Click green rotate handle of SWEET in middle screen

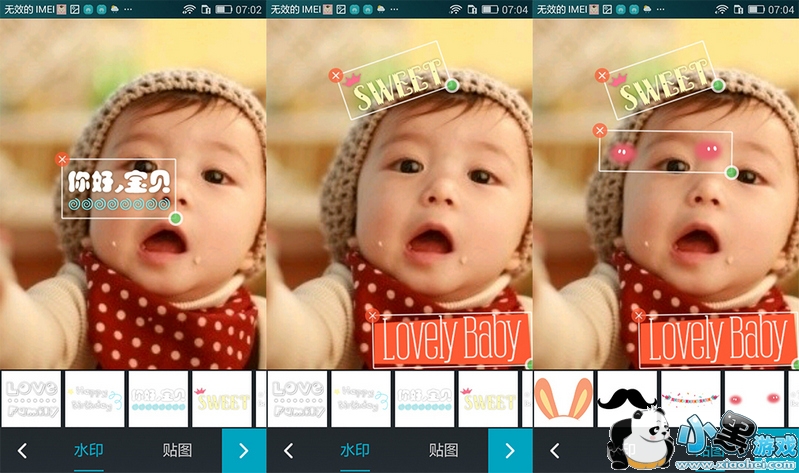451,85
